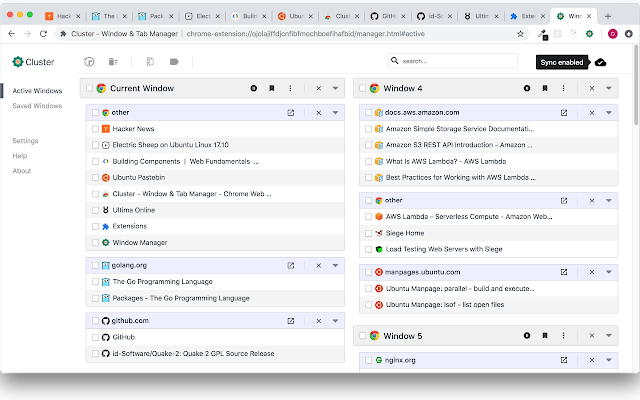Open the more options menu of Current Window

pos(290,88)
